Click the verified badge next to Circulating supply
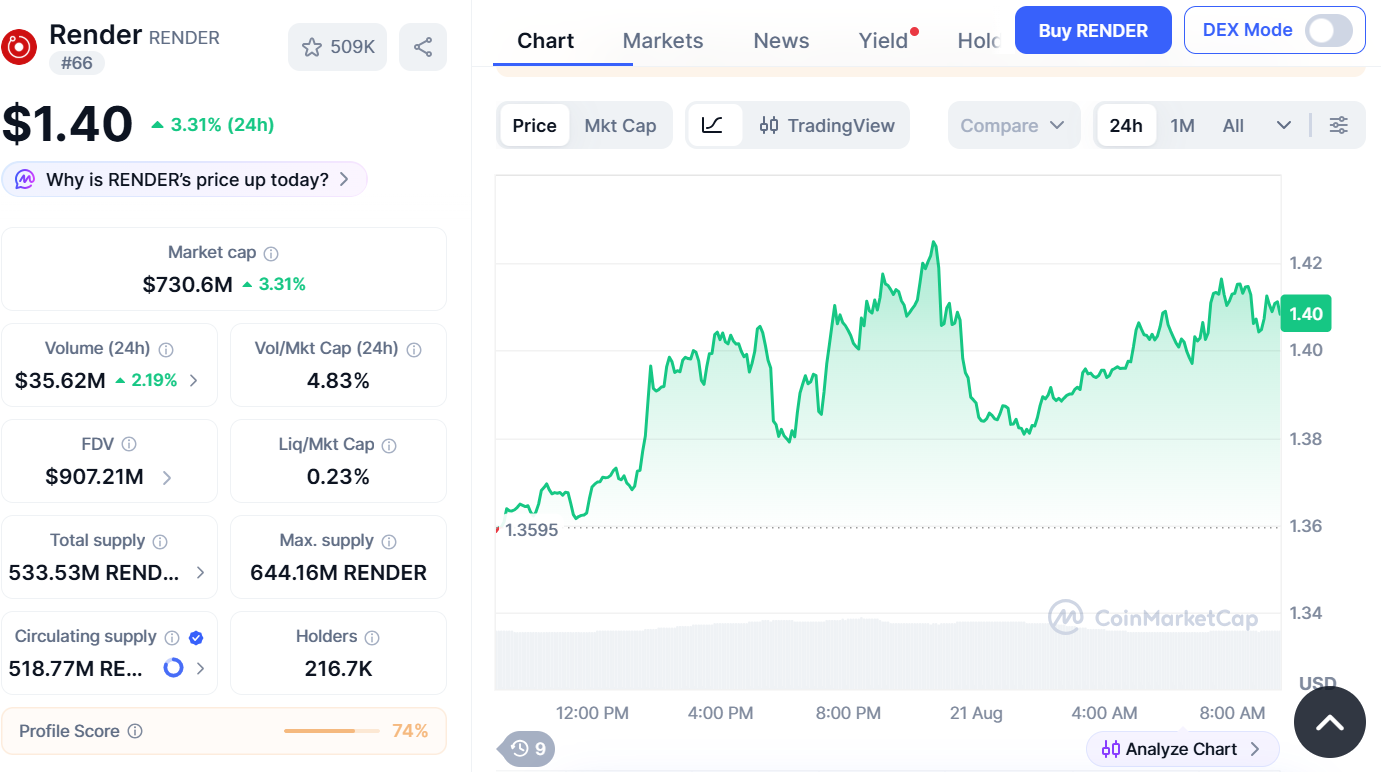The width and height of the screenshot is (1381, 772). click(197, 638)
